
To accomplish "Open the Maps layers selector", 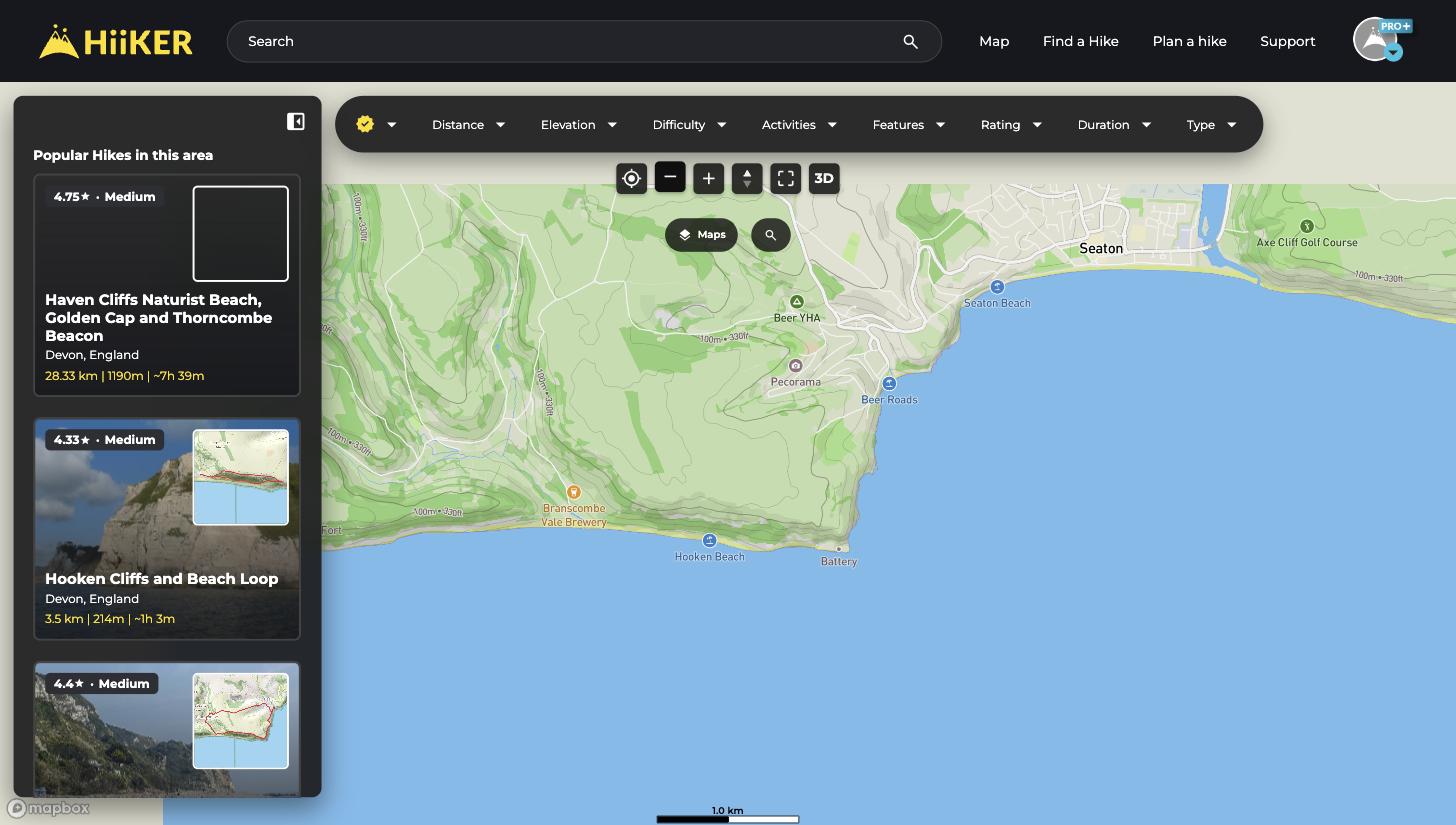I will (701, 235).
